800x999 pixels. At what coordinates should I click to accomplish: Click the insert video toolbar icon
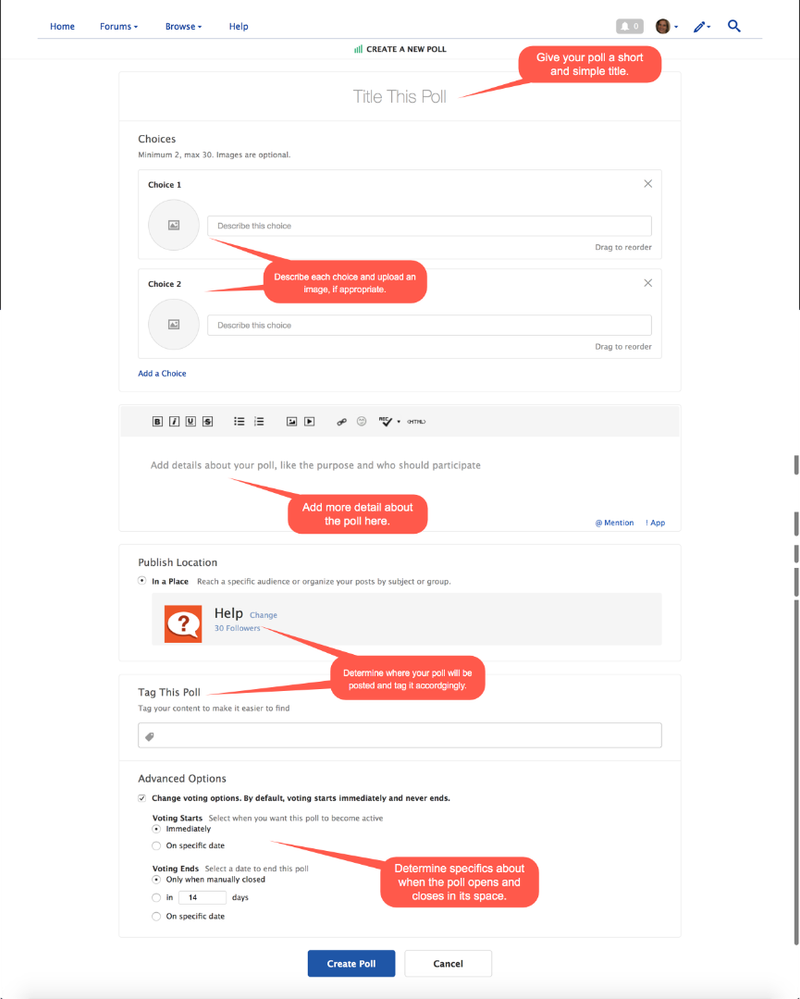(x=310, y=422)
